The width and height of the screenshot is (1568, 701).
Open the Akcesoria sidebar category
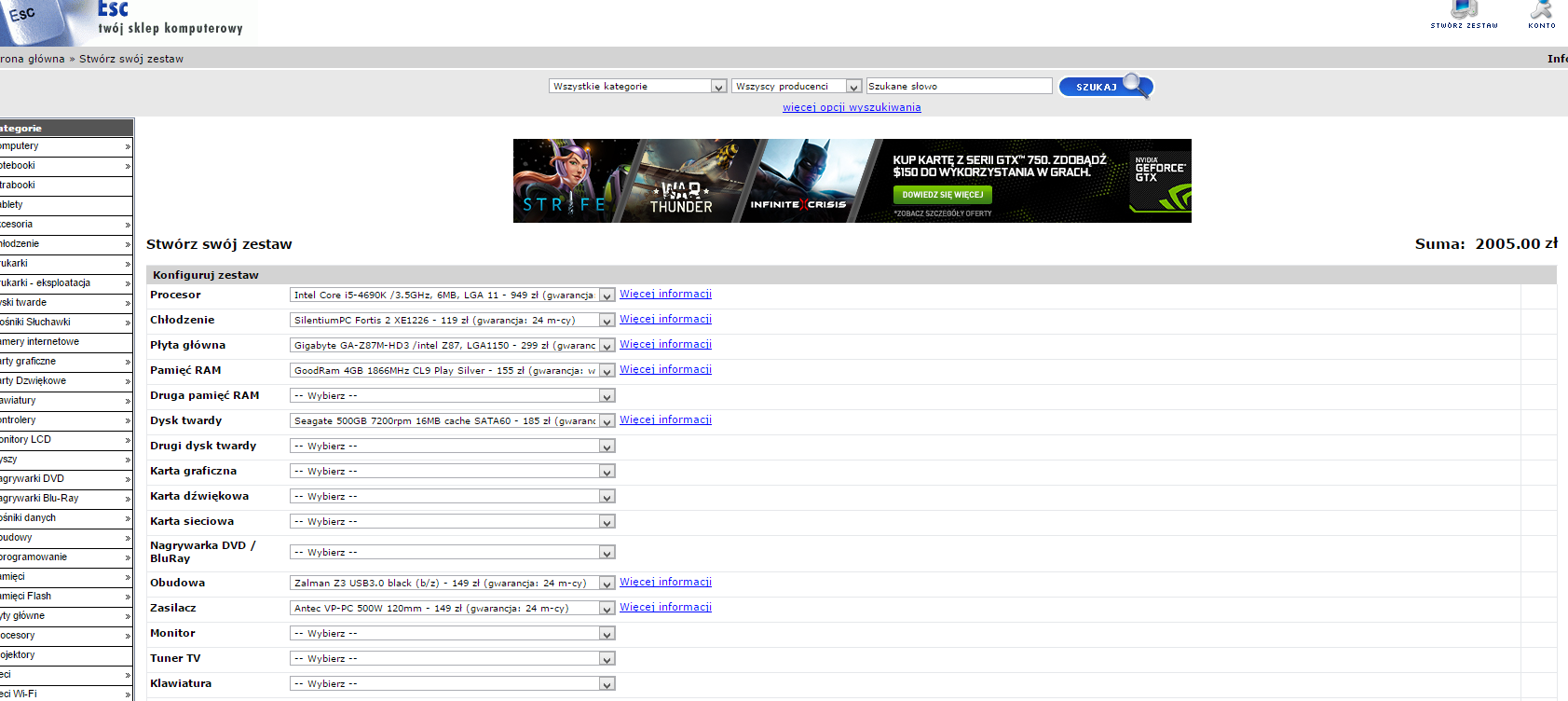click(x=66, y=225)
